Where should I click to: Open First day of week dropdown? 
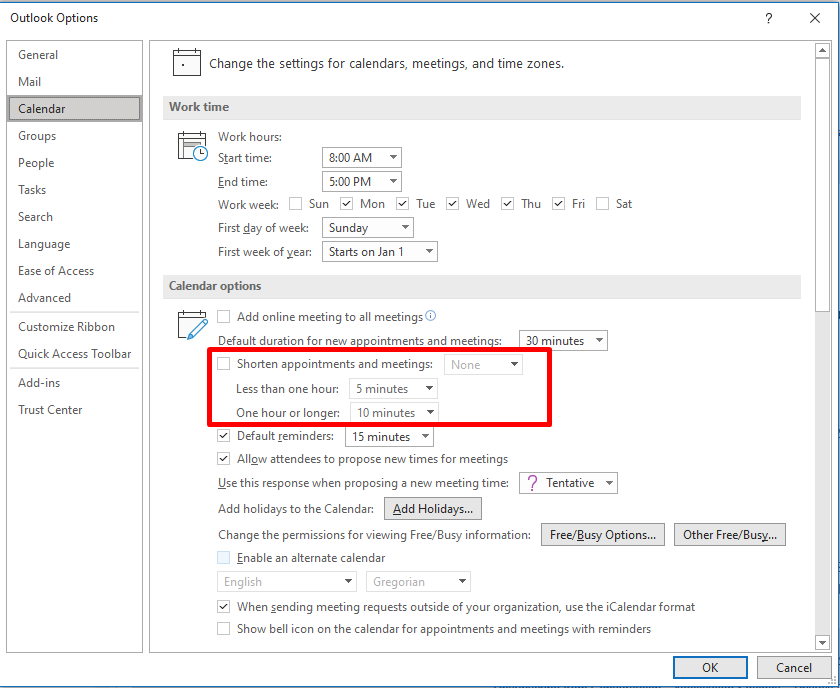coord(368,228)
